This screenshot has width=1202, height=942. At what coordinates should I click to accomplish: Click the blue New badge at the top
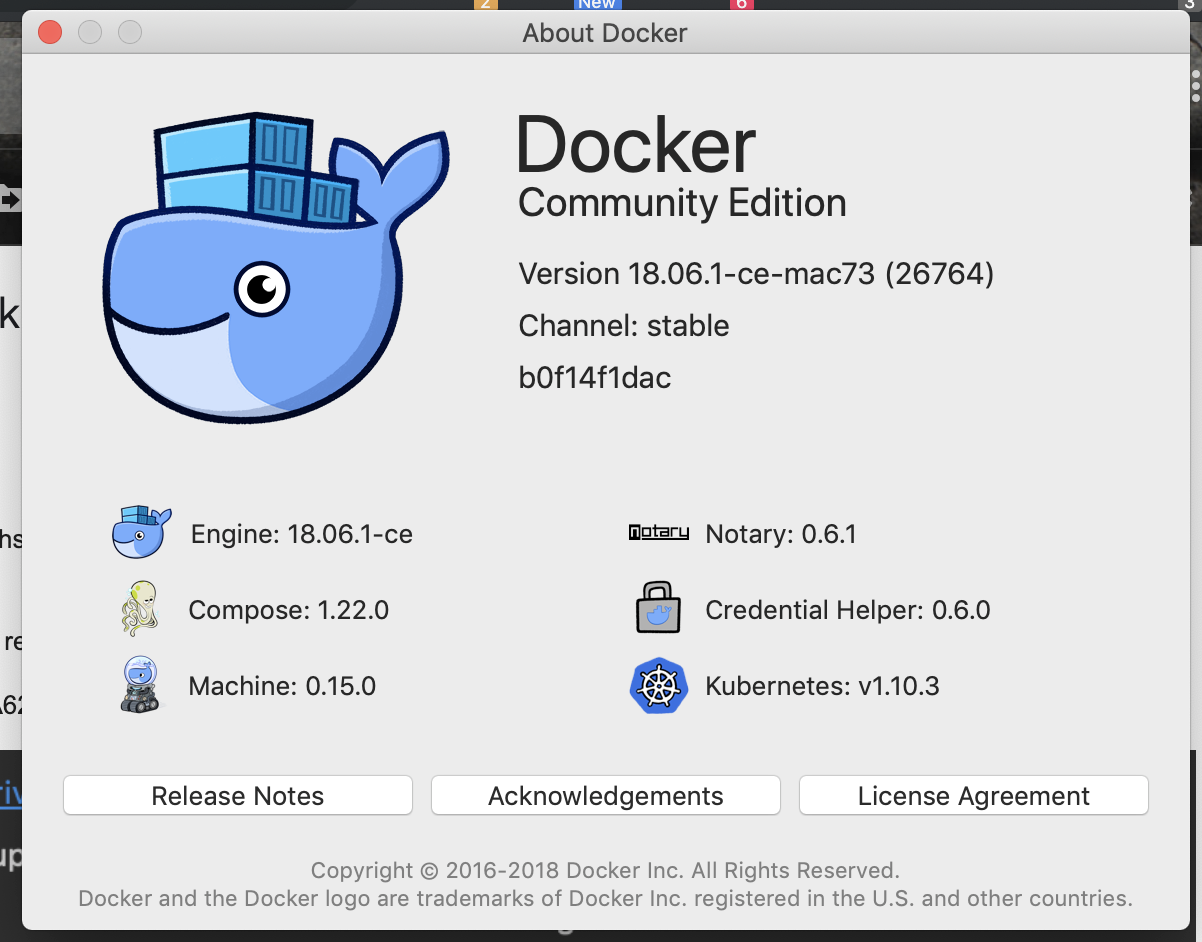point(597,4)
